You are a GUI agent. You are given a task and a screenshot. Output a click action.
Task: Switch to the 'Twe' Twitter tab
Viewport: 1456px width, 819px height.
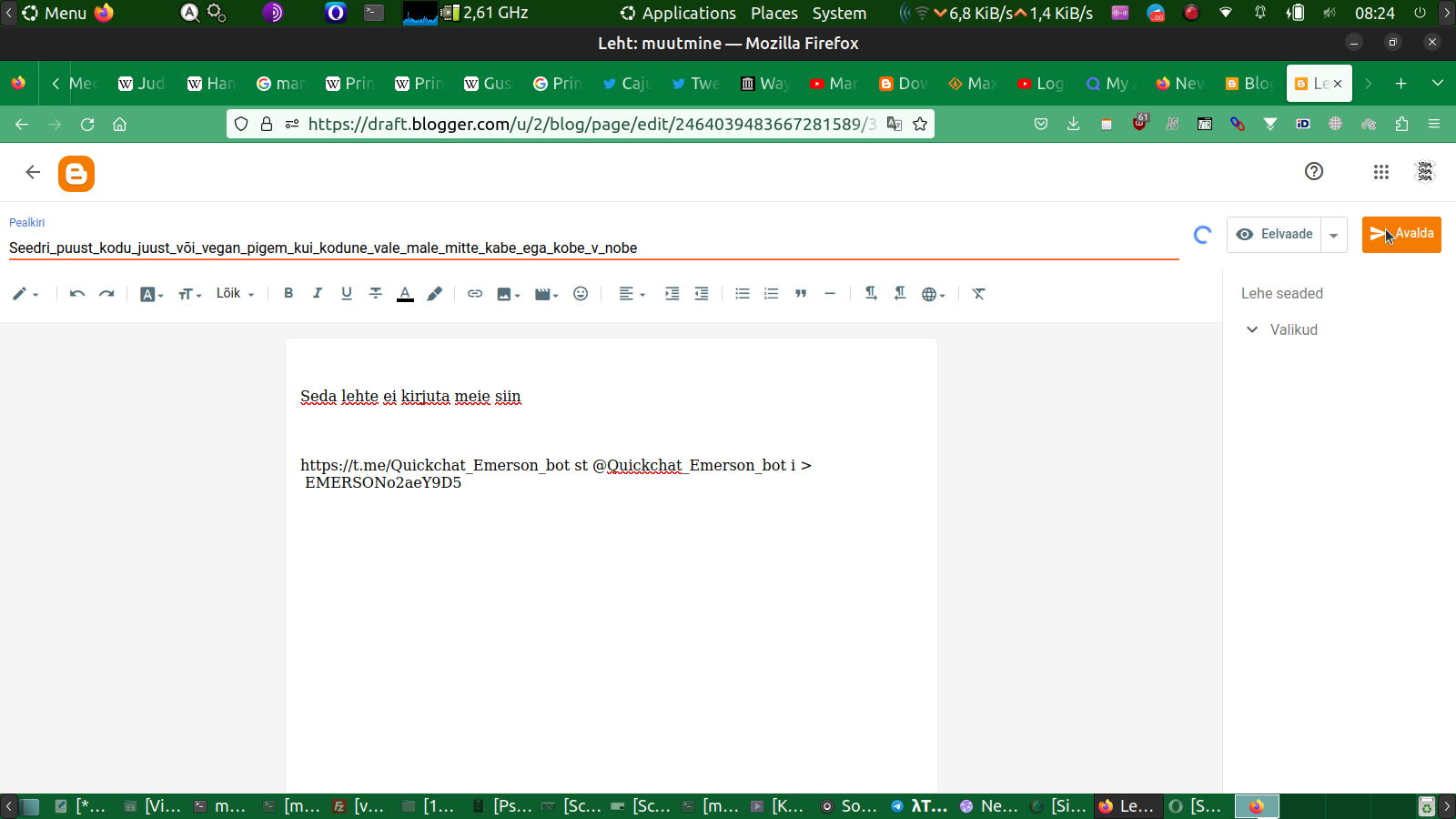click(695, 84)
